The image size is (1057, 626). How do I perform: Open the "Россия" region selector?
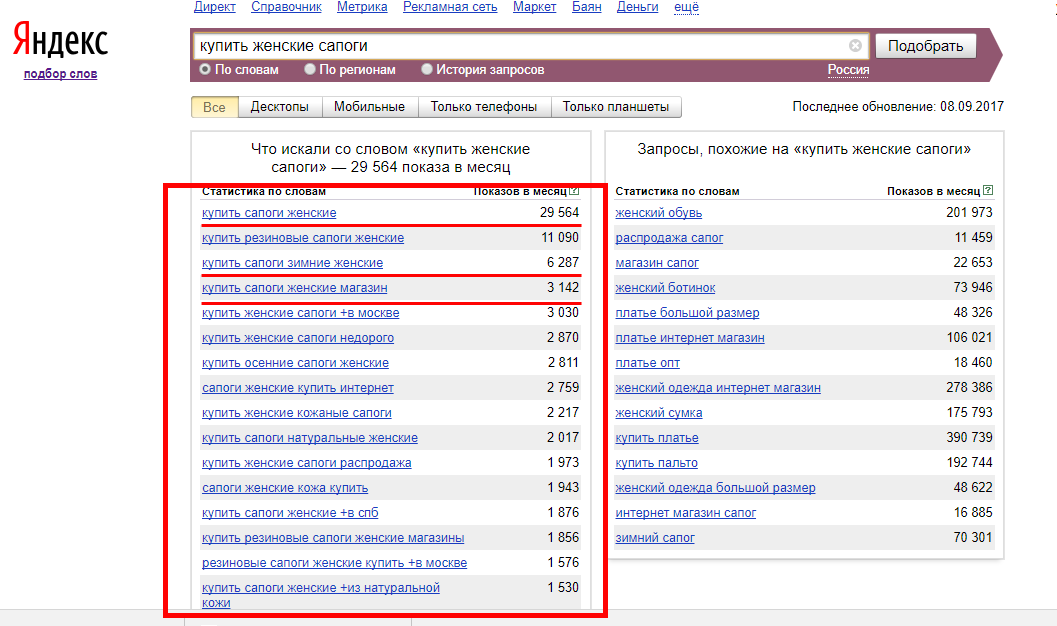[848, 70]
